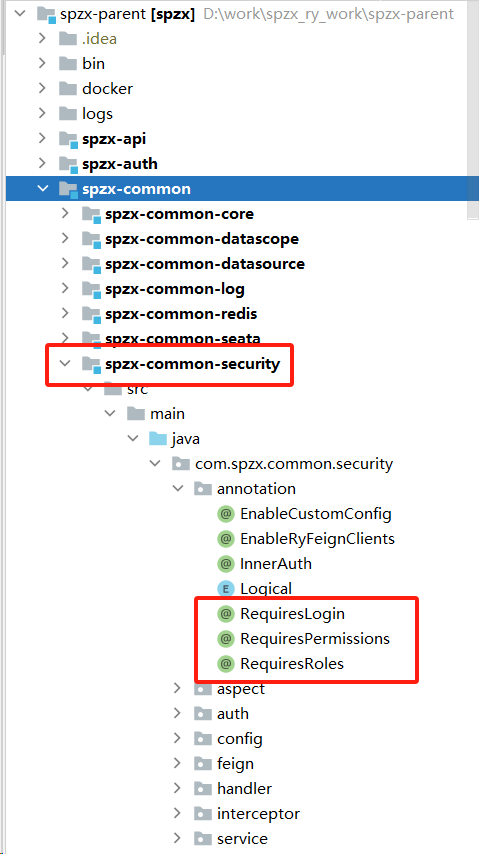
Task: Collapse the spzx-common module node
Action: [x=43, y=189]
